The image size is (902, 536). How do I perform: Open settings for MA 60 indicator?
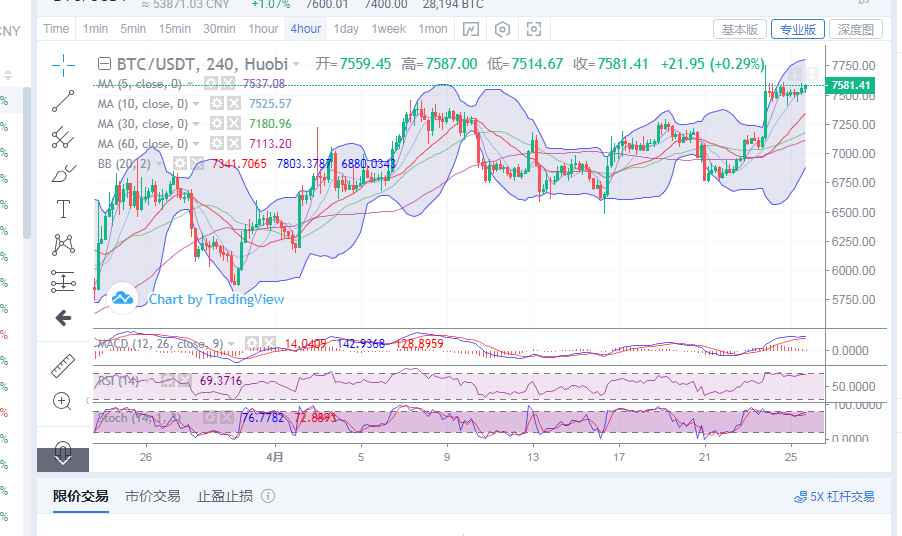216,143
